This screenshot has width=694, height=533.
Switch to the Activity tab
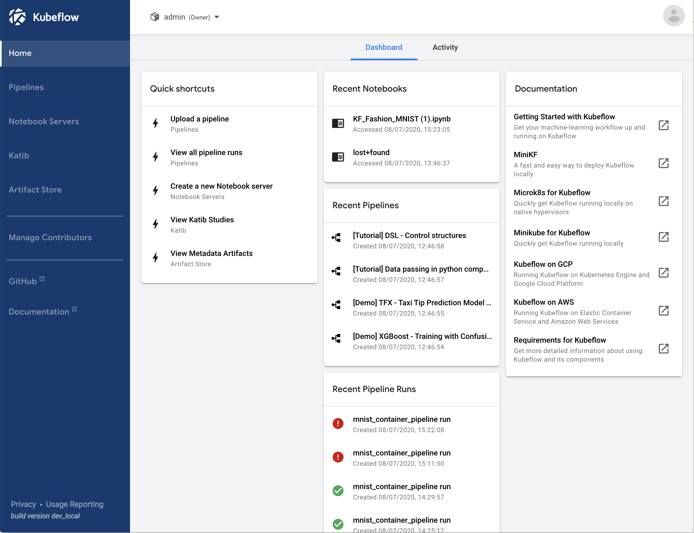tap(445, 47)
